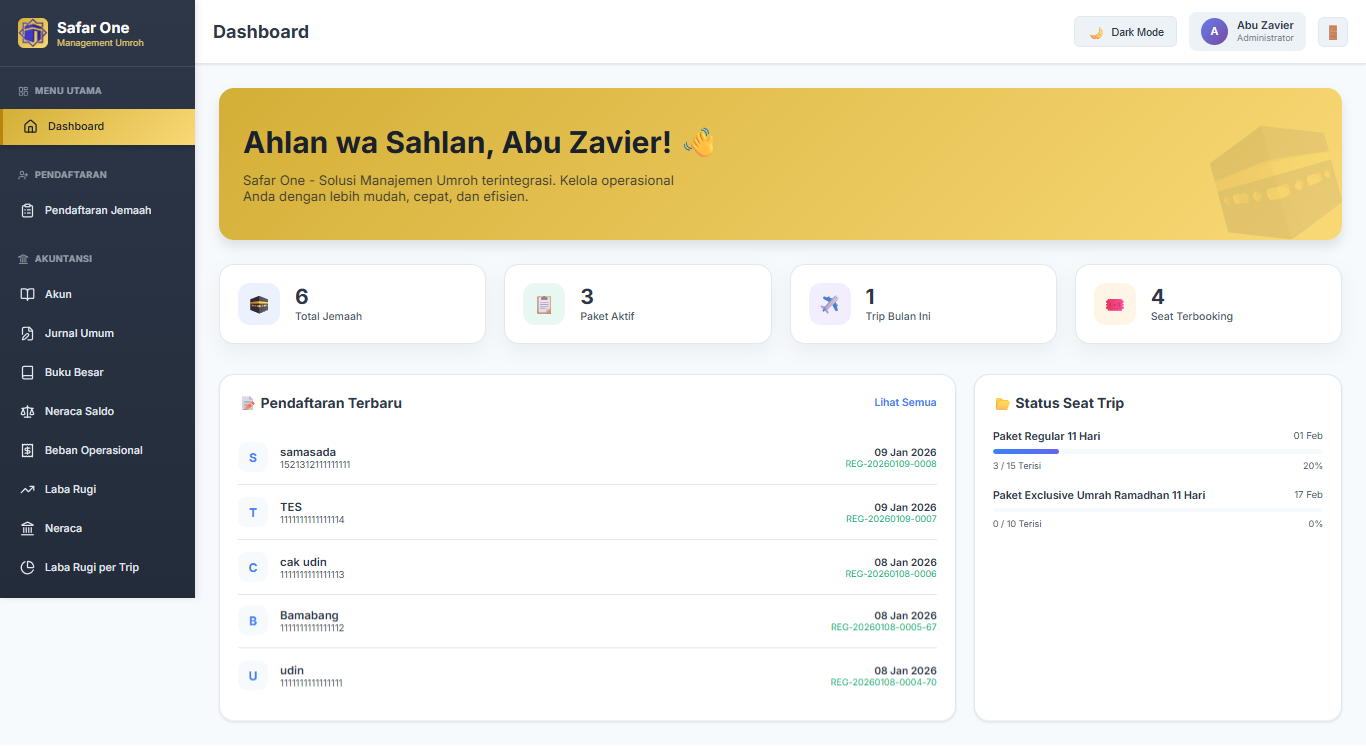Viewport: 1366px width, 747px height.
Task: Click the trend arrow icon beside Laba Rugi
Action: [28, 489]
